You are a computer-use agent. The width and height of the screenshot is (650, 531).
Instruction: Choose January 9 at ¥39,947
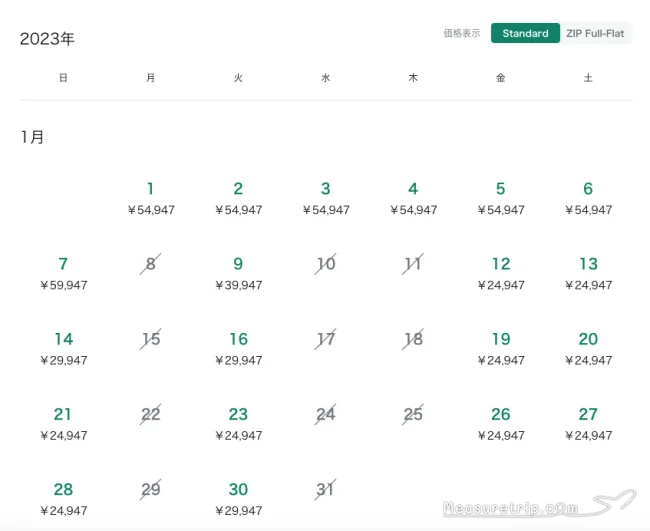238,274
